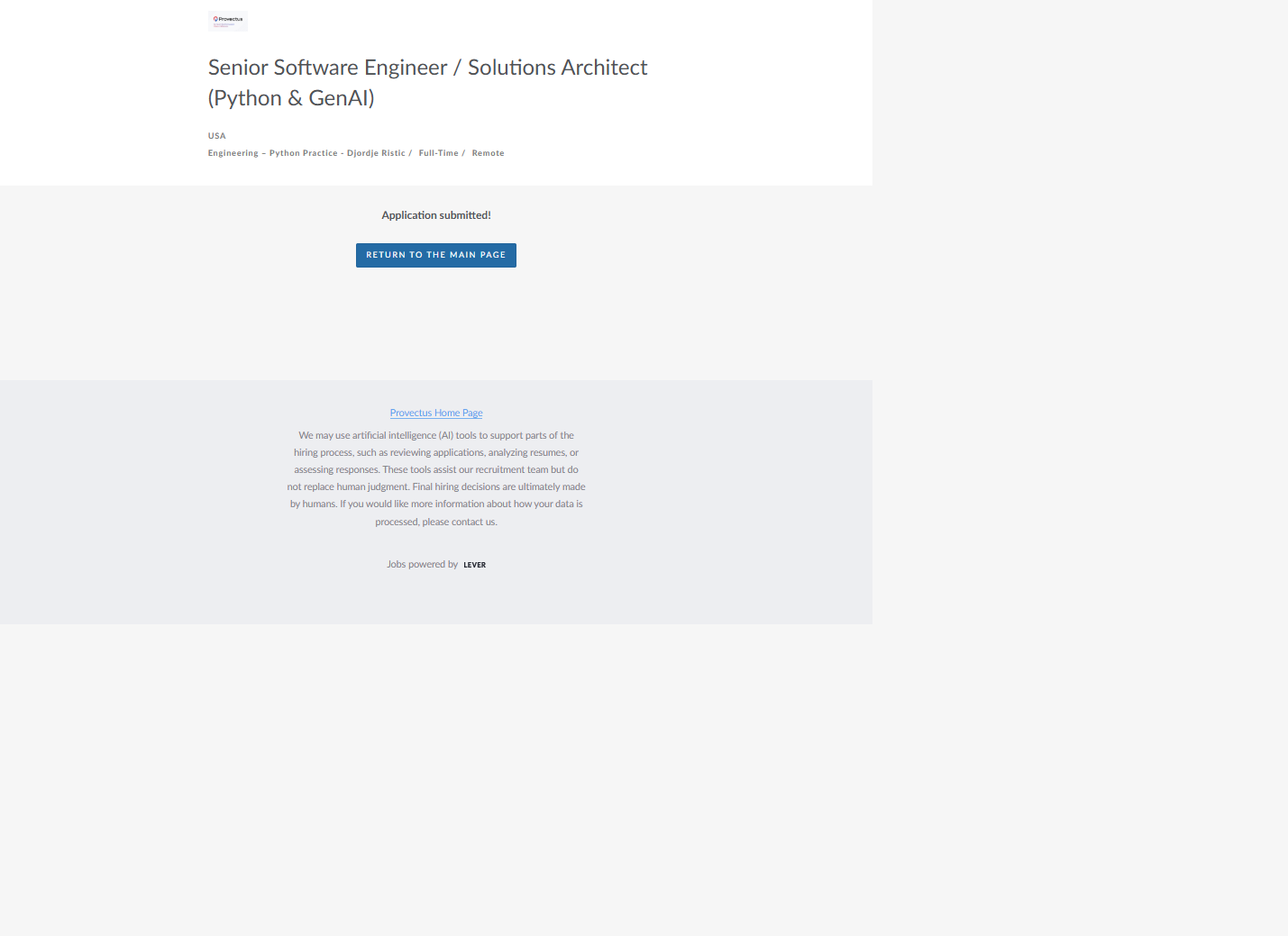Click "We may use artificial intelligence" disclaimer line
Image resolution: width=1288 pixels, height=936 pixels.
[368, 435]
